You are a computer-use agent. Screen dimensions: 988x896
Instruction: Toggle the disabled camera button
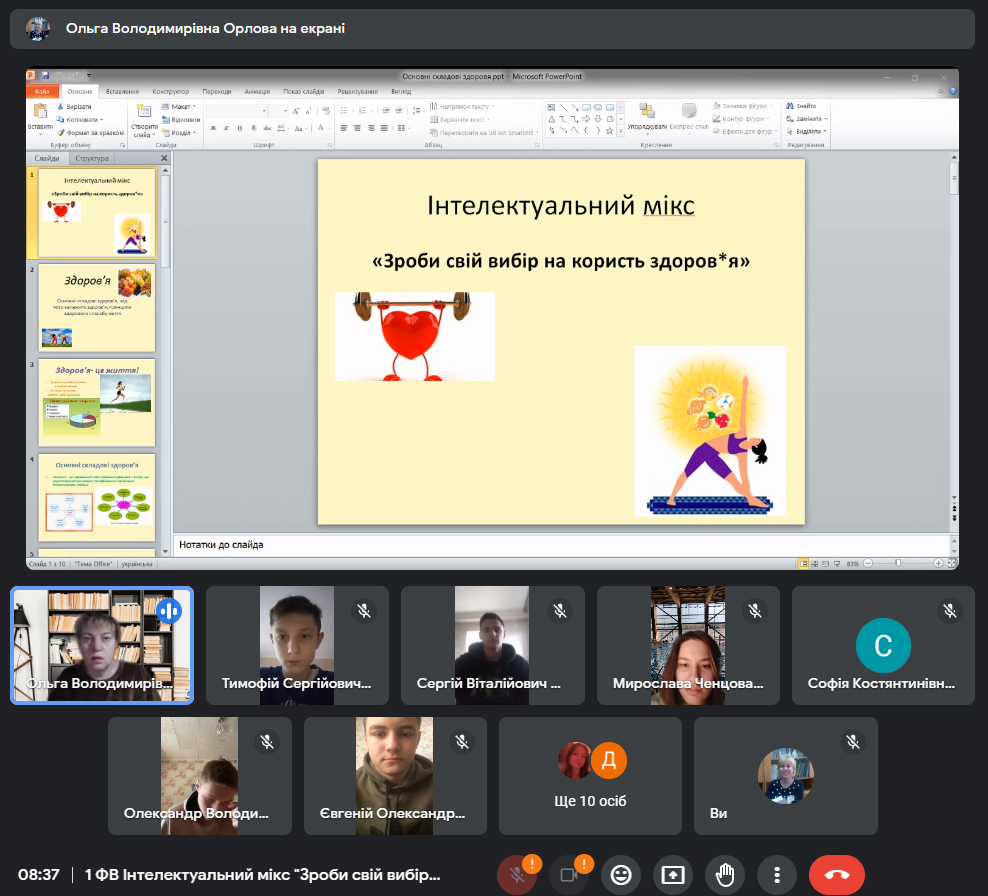[569, 875]
